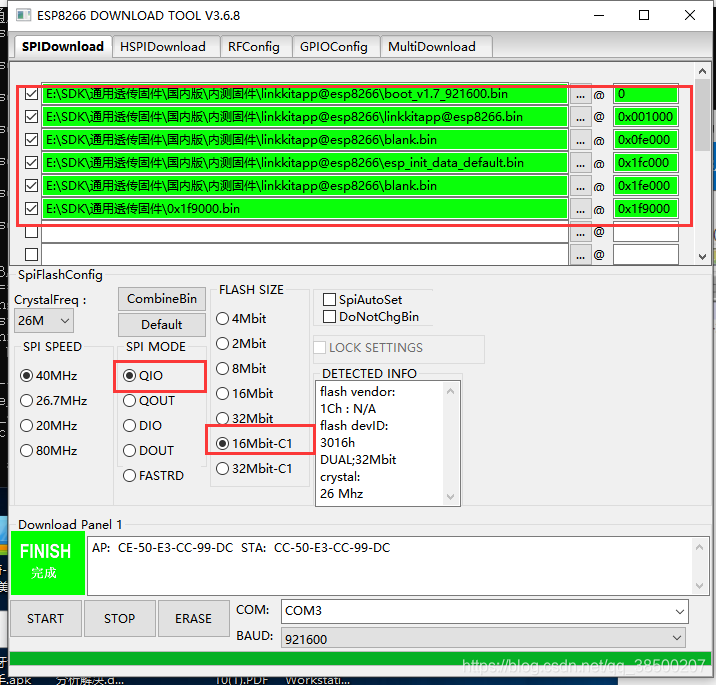Screen dimensions: 716x685
Task: Click the Detected Info scroll up arrow
Action: click(451, 391)
